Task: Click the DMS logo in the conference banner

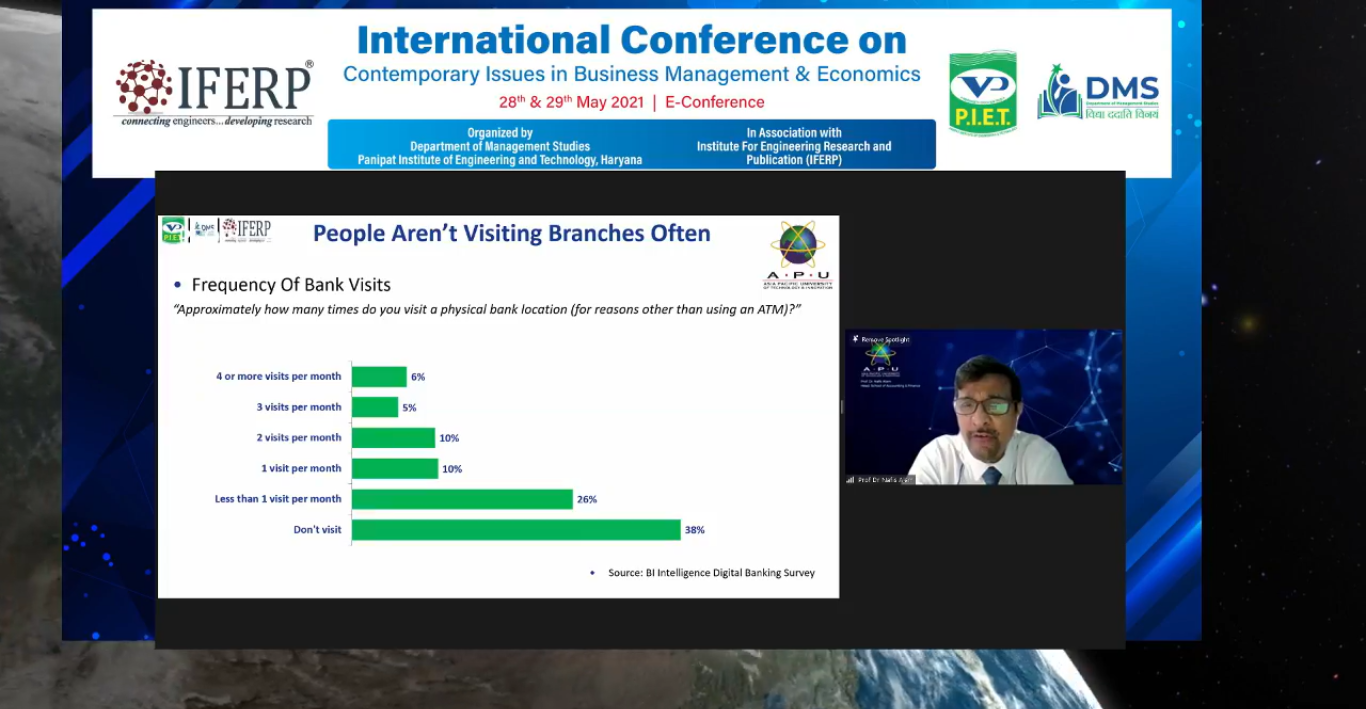Action: (x=1097, y=93)
